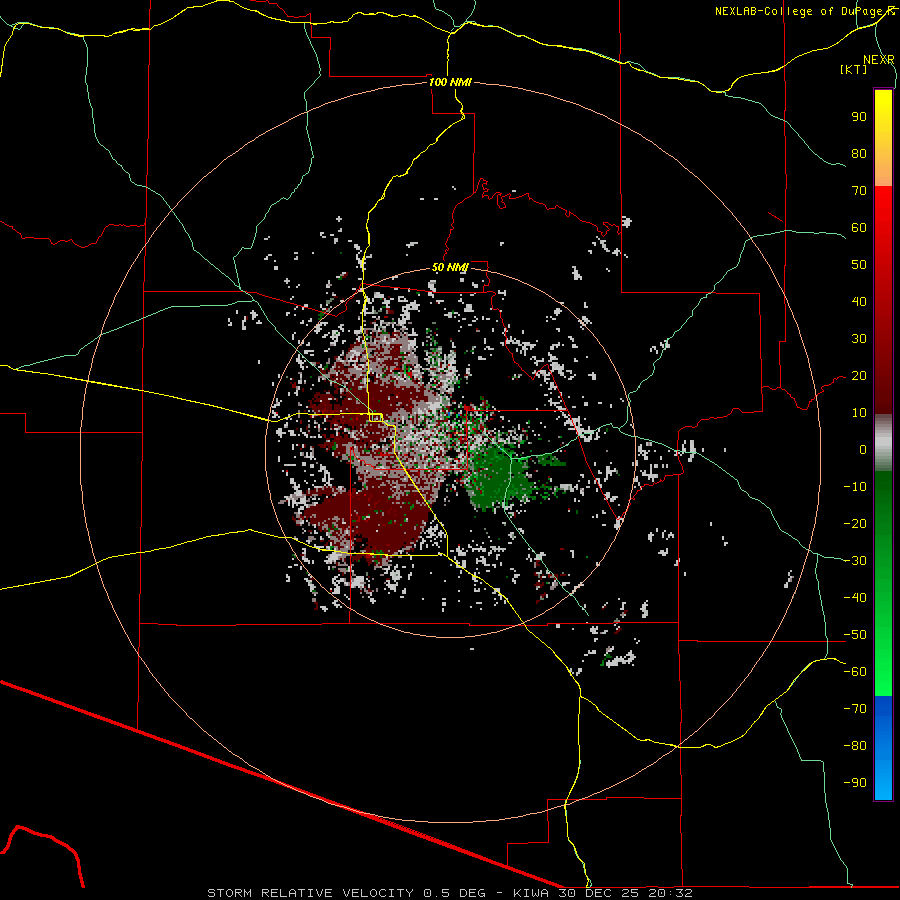Click the "NEXLAB-College of DuPage" credit text

click(x=800, y=11)
